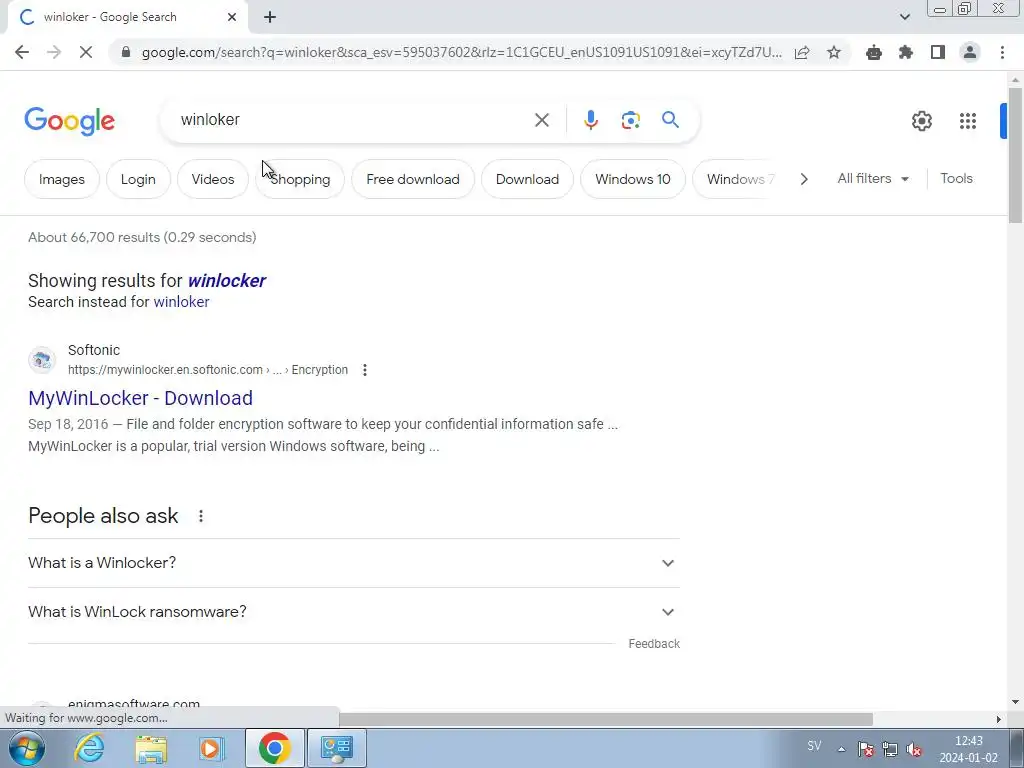Go back to previous page
The width and height of the screenshot is (1024, 768).
click(x=22, y=52)
